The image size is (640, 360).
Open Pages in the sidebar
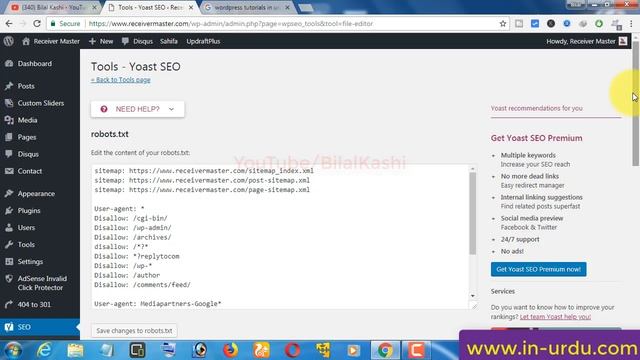[27, 137]
